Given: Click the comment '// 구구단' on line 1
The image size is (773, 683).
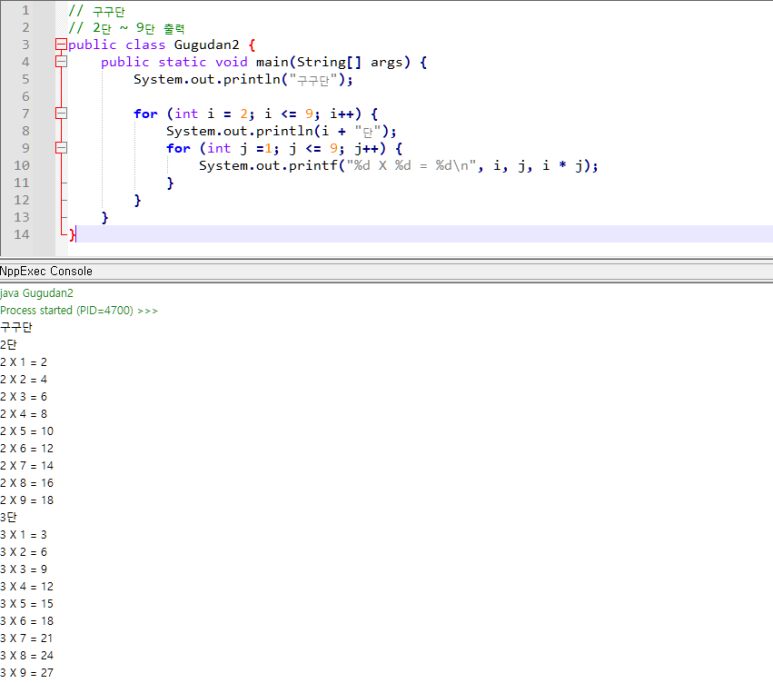Looking at the screenshot, I should [x=97, y=11].
